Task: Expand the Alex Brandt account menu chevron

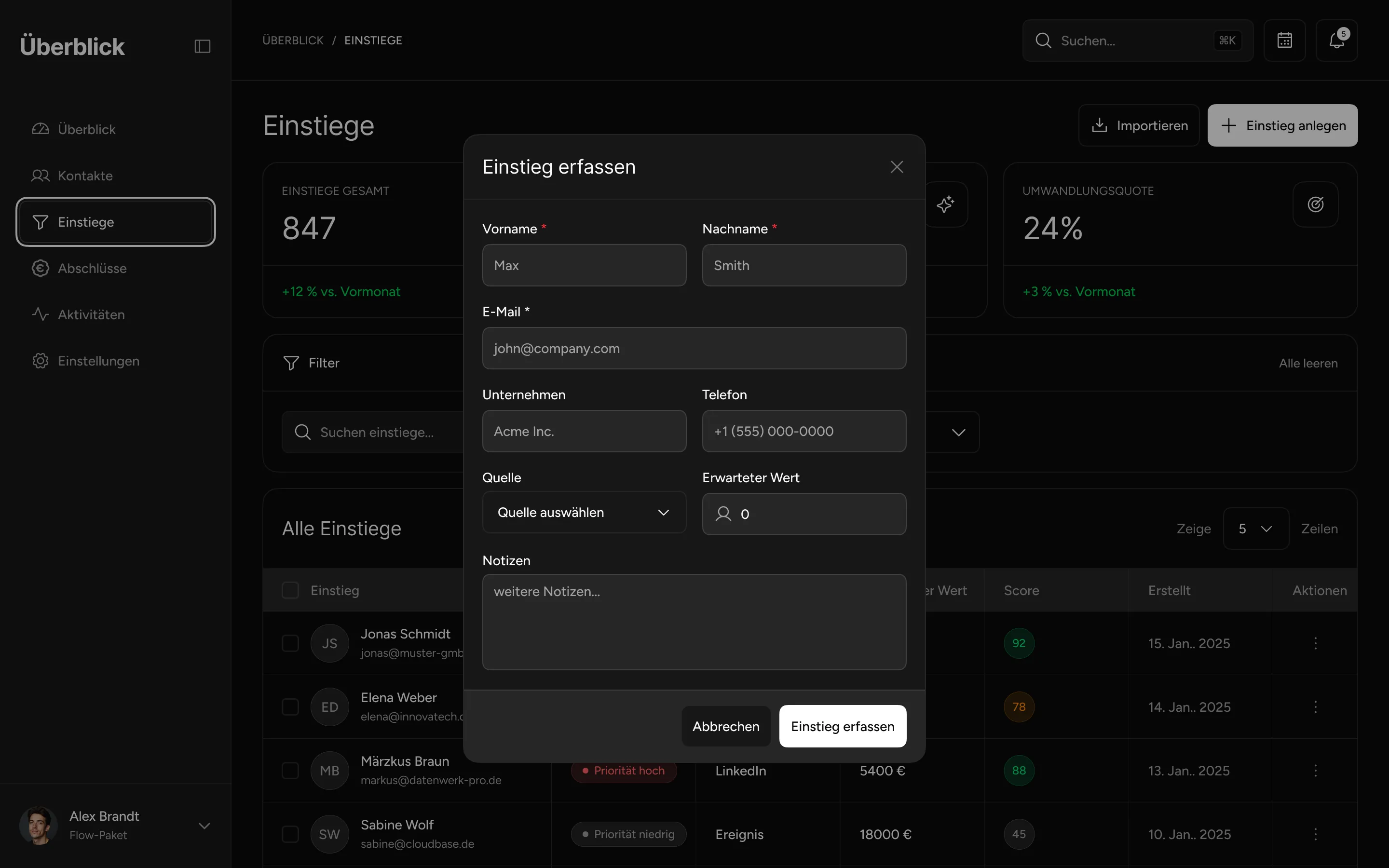Action: click(204, 826)
